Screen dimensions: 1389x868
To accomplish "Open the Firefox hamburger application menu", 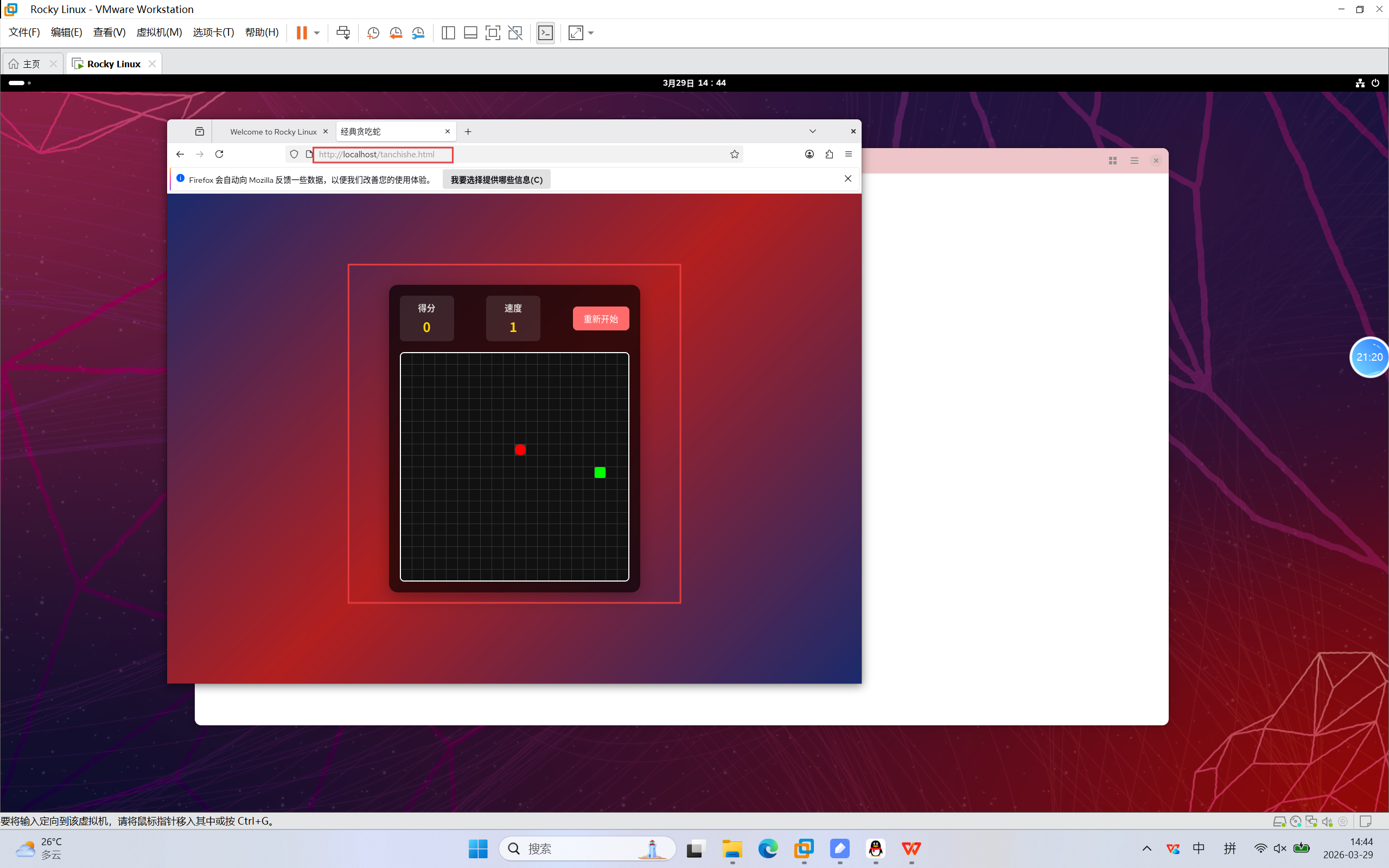I will pyautogui.click(x=849, y=154).
